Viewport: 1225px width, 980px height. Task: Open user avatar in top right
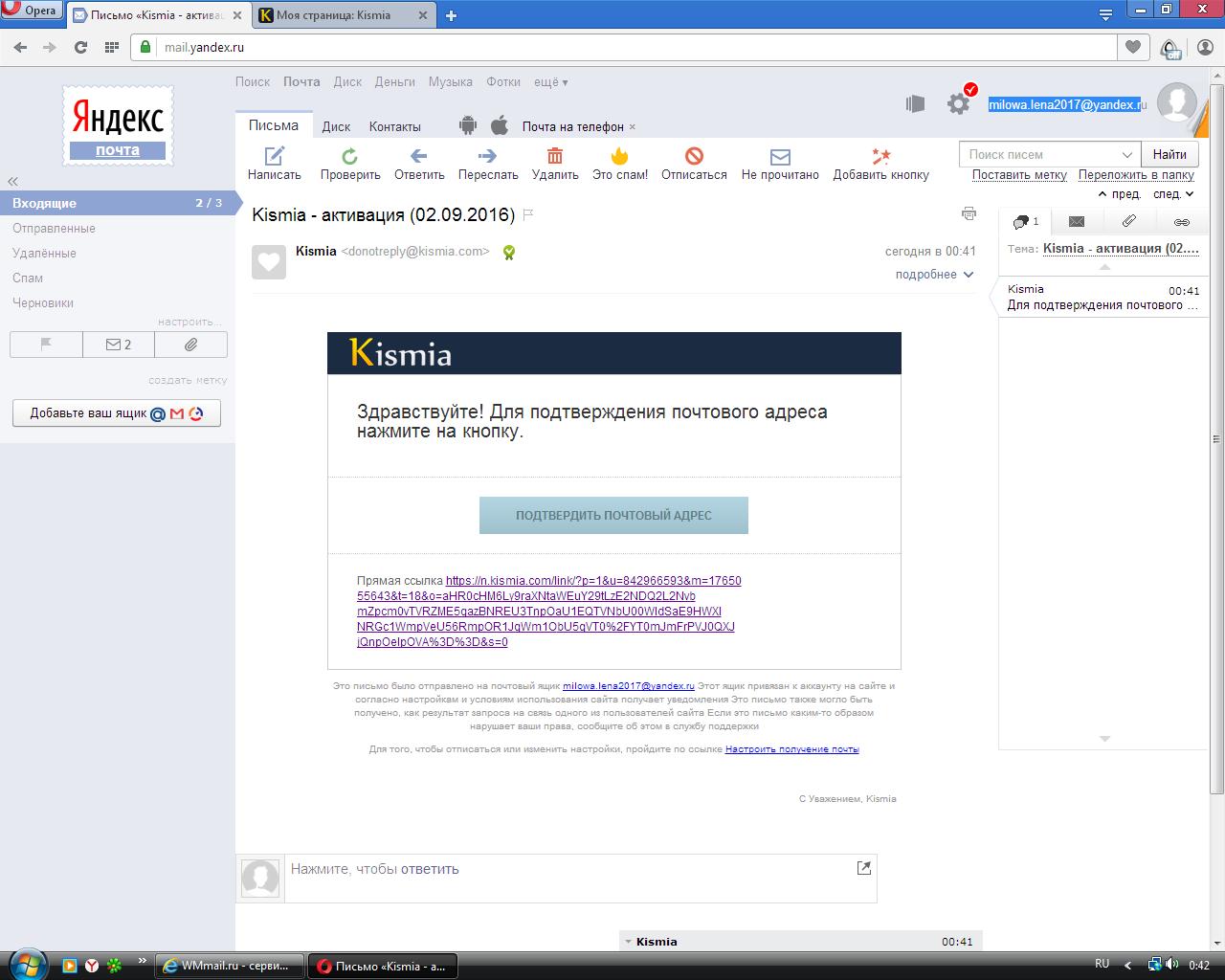pos(1177,102)
